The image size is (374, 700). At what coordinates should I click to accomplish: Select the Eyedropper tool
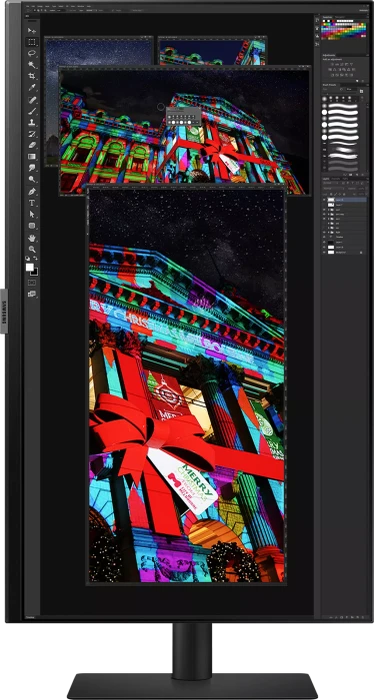[x=32, y=88]
